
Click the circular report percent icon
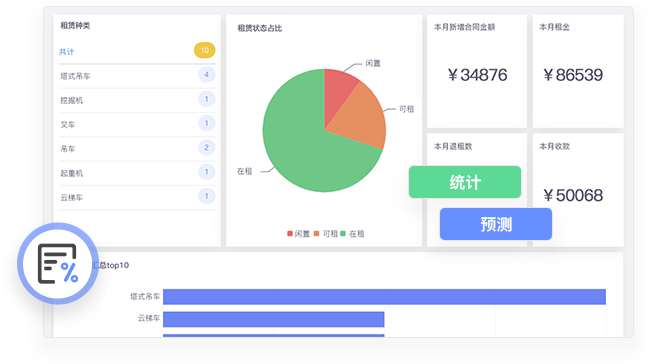(x=58, y=264)
